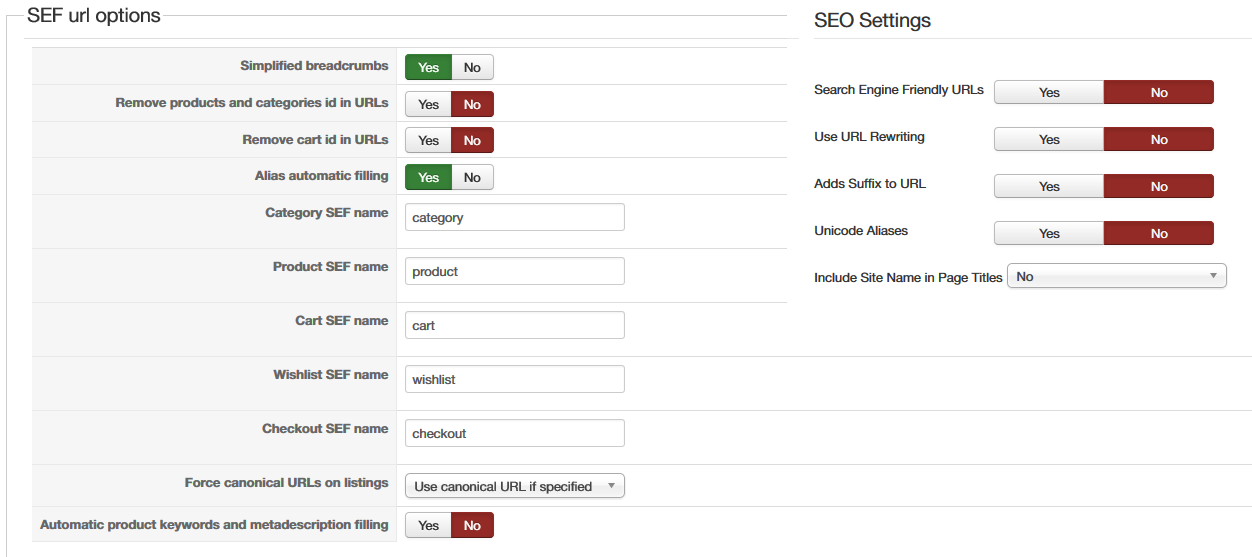Enable automatic product keywords and metadescription filling
Viewport: 1252px width, 557px height.
tap(428, 525)
